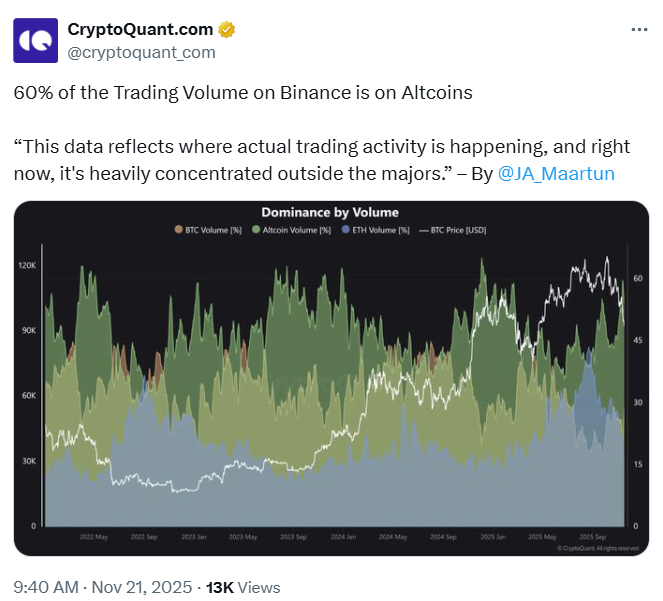Open the 9:40 AM timestamp link
The height and width of the screenshot is (601, 663).
point(43,587)
